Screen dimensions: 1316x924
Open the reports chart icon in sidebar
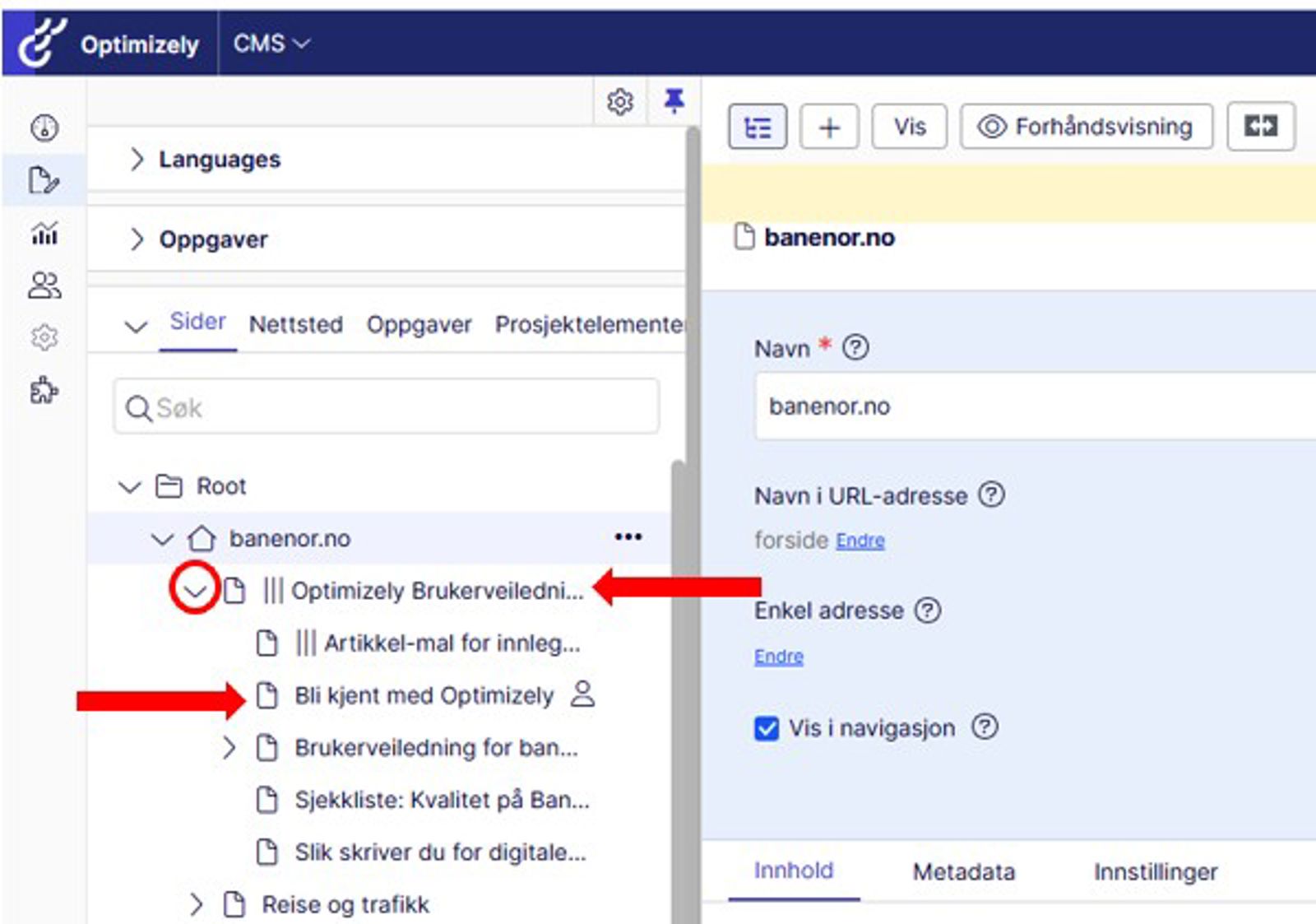click(x=44, y=234)
